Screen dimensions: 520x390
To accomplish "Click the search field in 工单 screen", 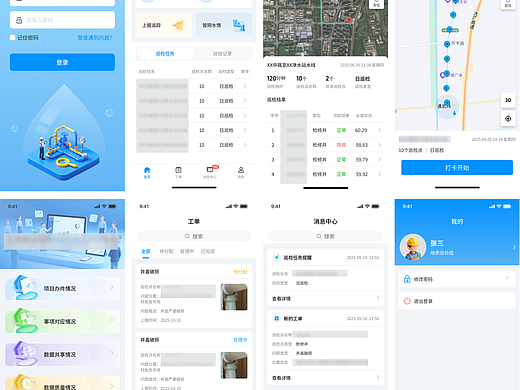I will (x=194, y=236).
